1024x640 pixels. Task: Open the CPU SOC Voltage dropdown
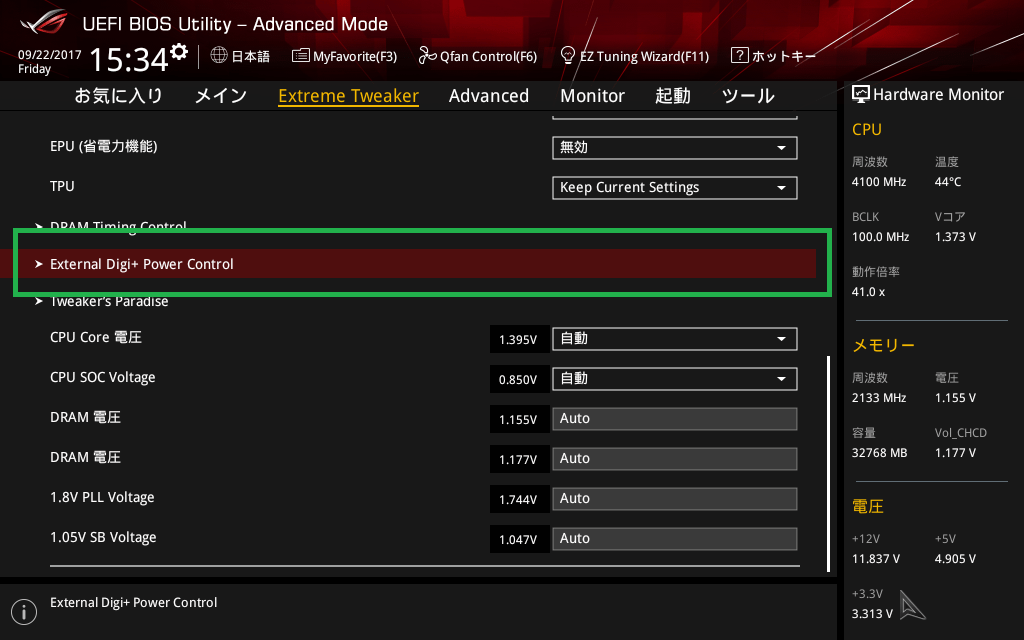(x=675, y=379)
